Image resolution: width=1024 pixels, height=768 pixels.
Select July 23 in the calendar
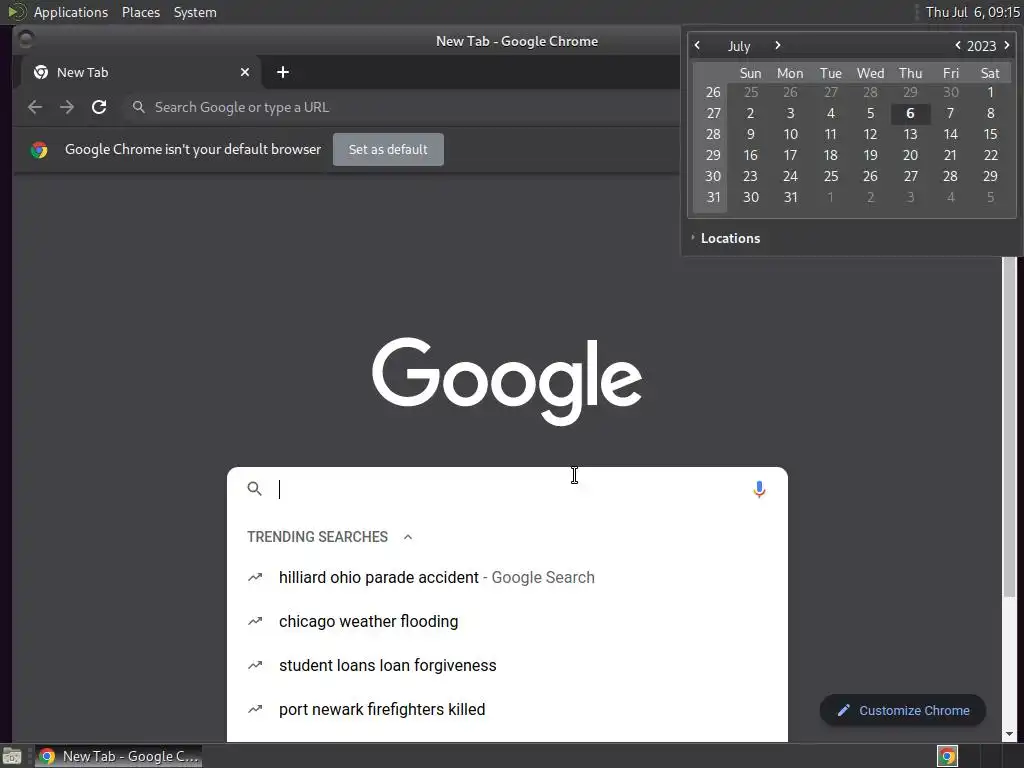750,176
